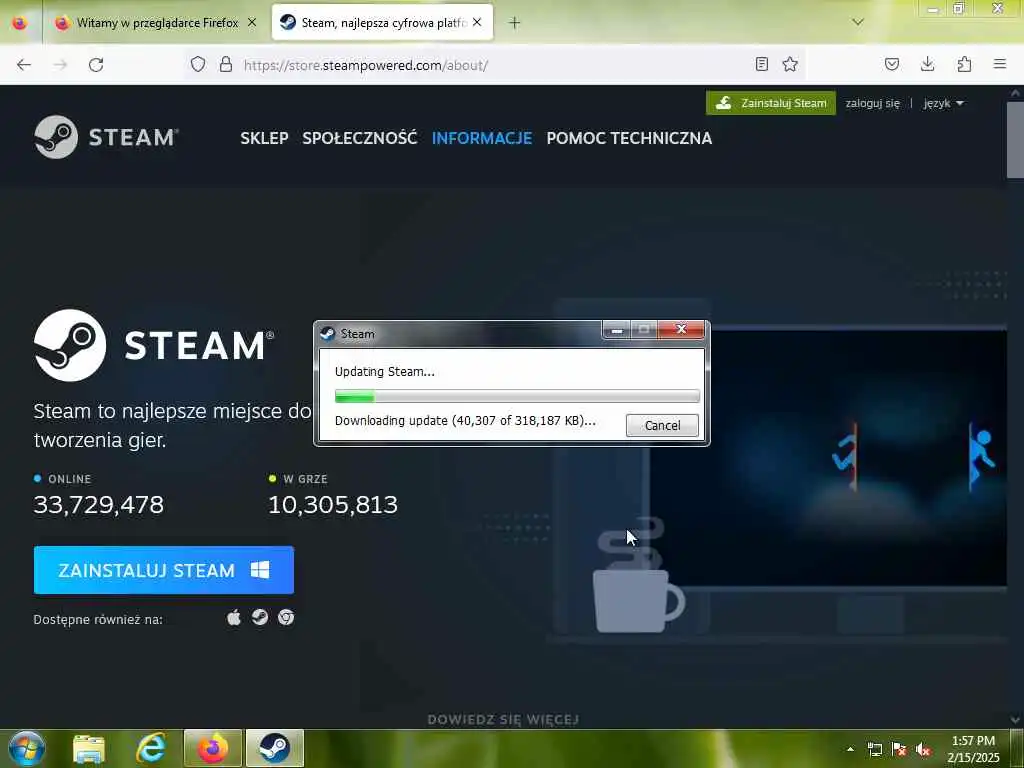
Task: Click the taskbar clock 1:57 PM
Action: pyautogui.click(x=974, y=749)
